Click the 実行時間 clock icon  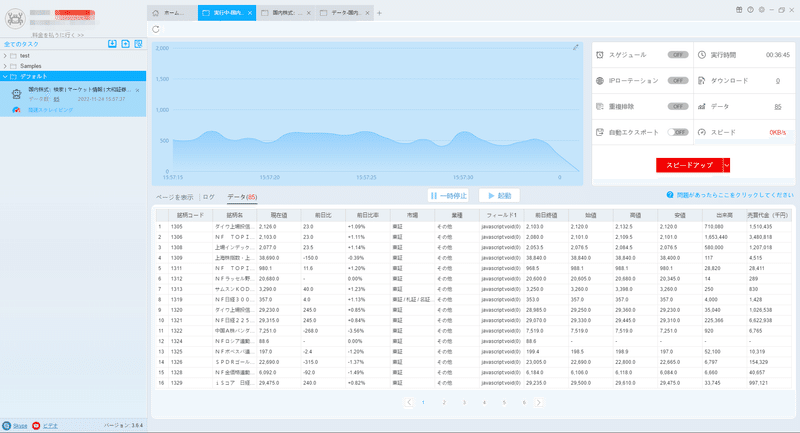pyautogui.click(x=702, y=55)
